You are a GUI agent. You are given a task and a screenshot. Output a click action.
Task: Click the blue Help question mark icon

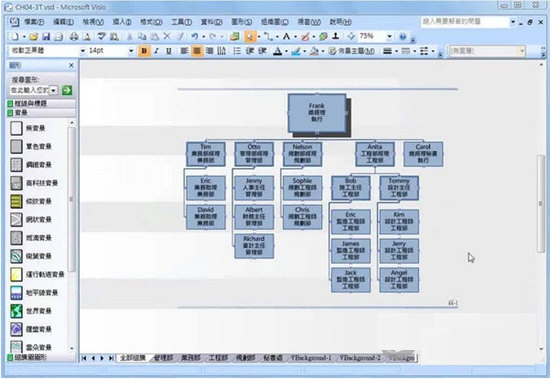click(x=403, y=36)
